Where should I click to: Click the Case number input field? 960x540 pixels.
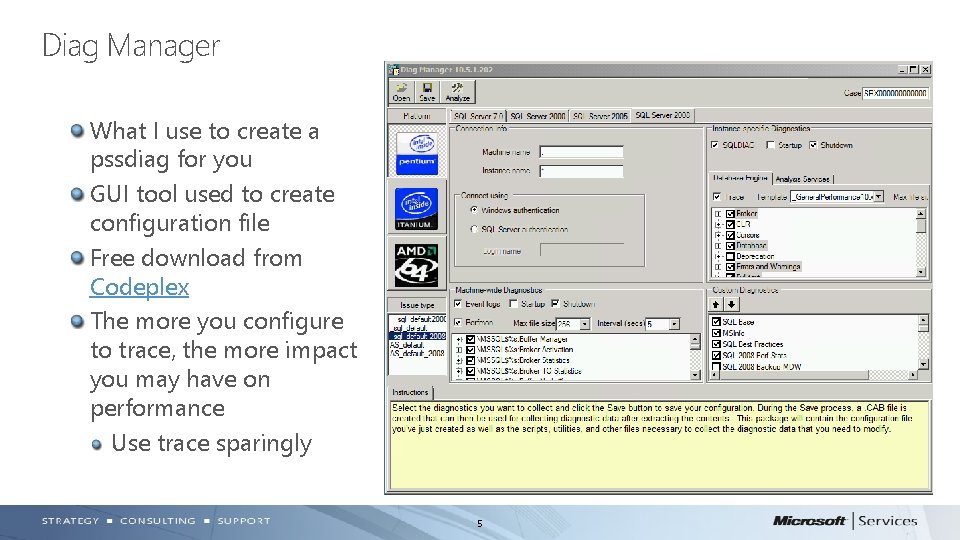pos(895,93)
